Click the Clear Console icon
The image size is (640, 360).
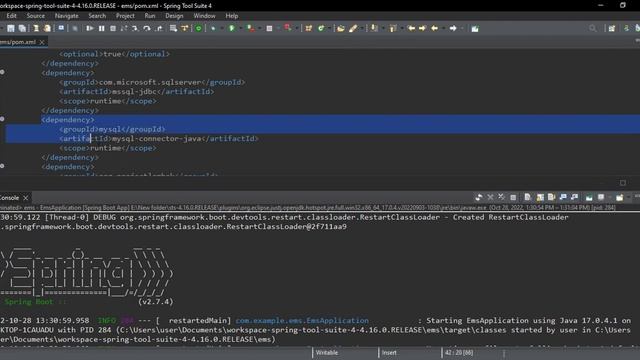coord(527,198)
